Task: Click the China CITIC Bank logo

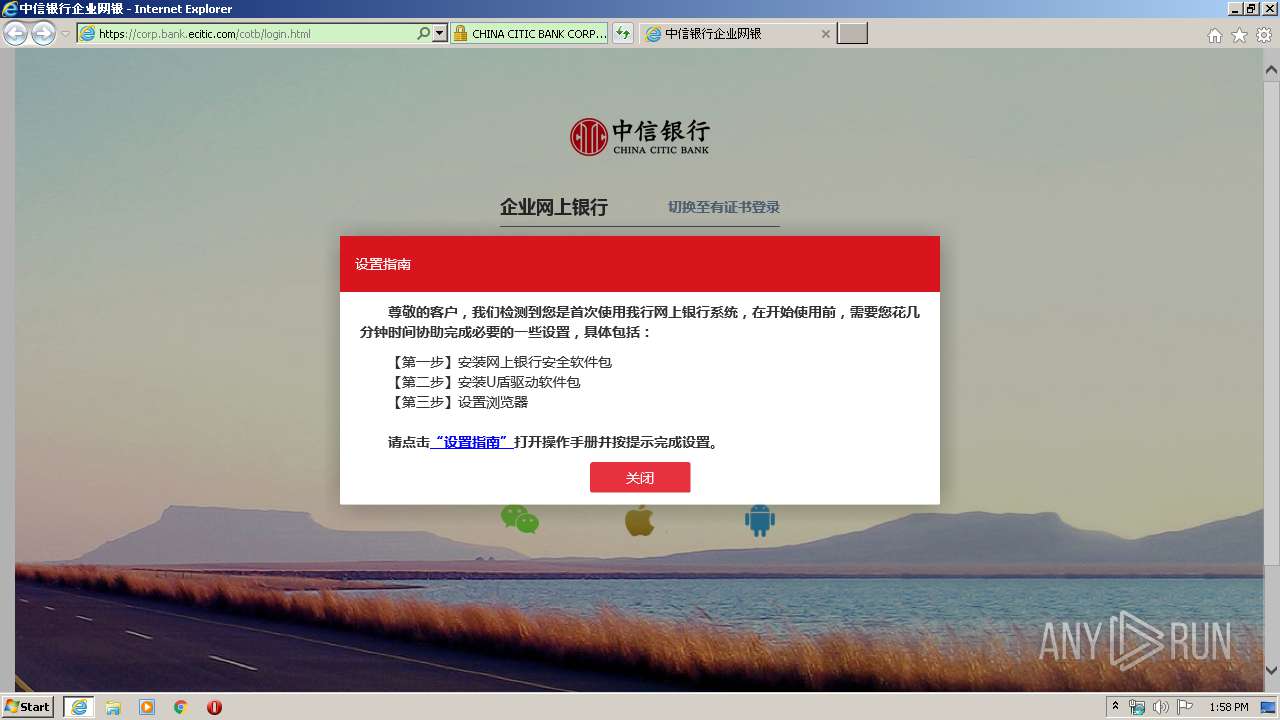Action: (640, 137)
